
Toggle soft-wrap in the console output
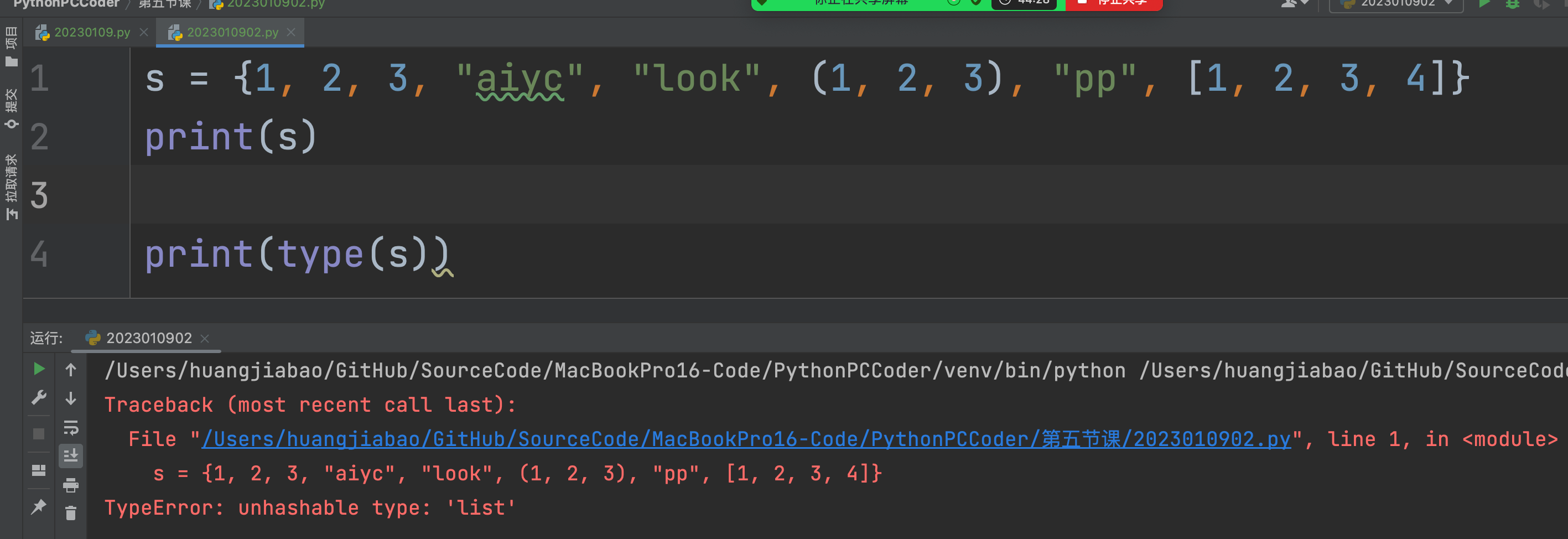pos(71,428)
